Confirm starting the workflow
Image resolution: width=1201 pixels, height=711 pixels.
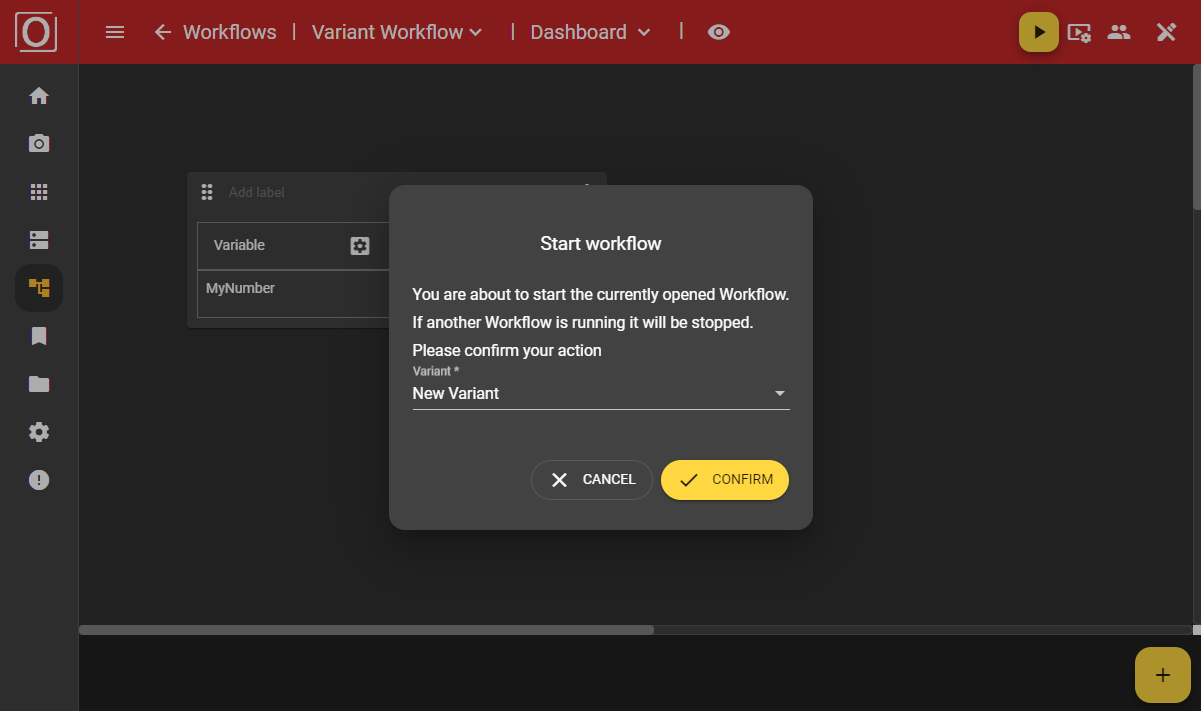click(725, 480)
